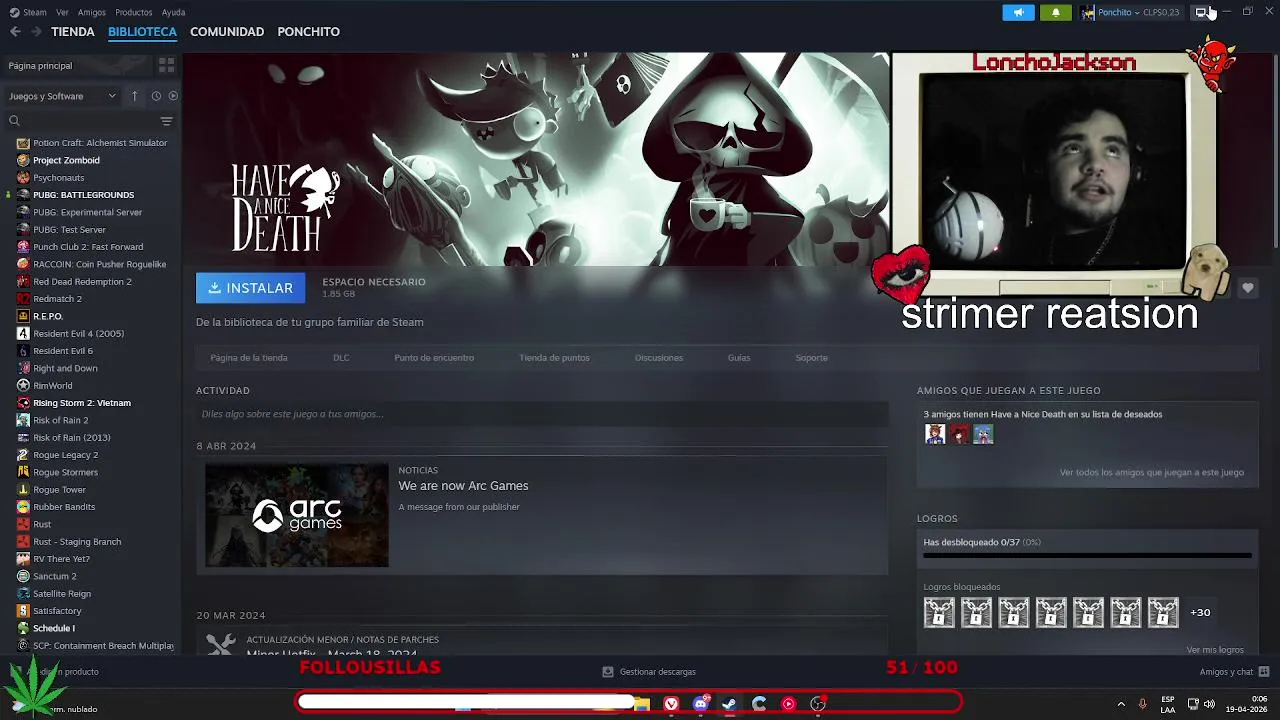Screen dimensions: 1280x720
Task: Open Página de la tienda link
Action: [x=249, y=358]
